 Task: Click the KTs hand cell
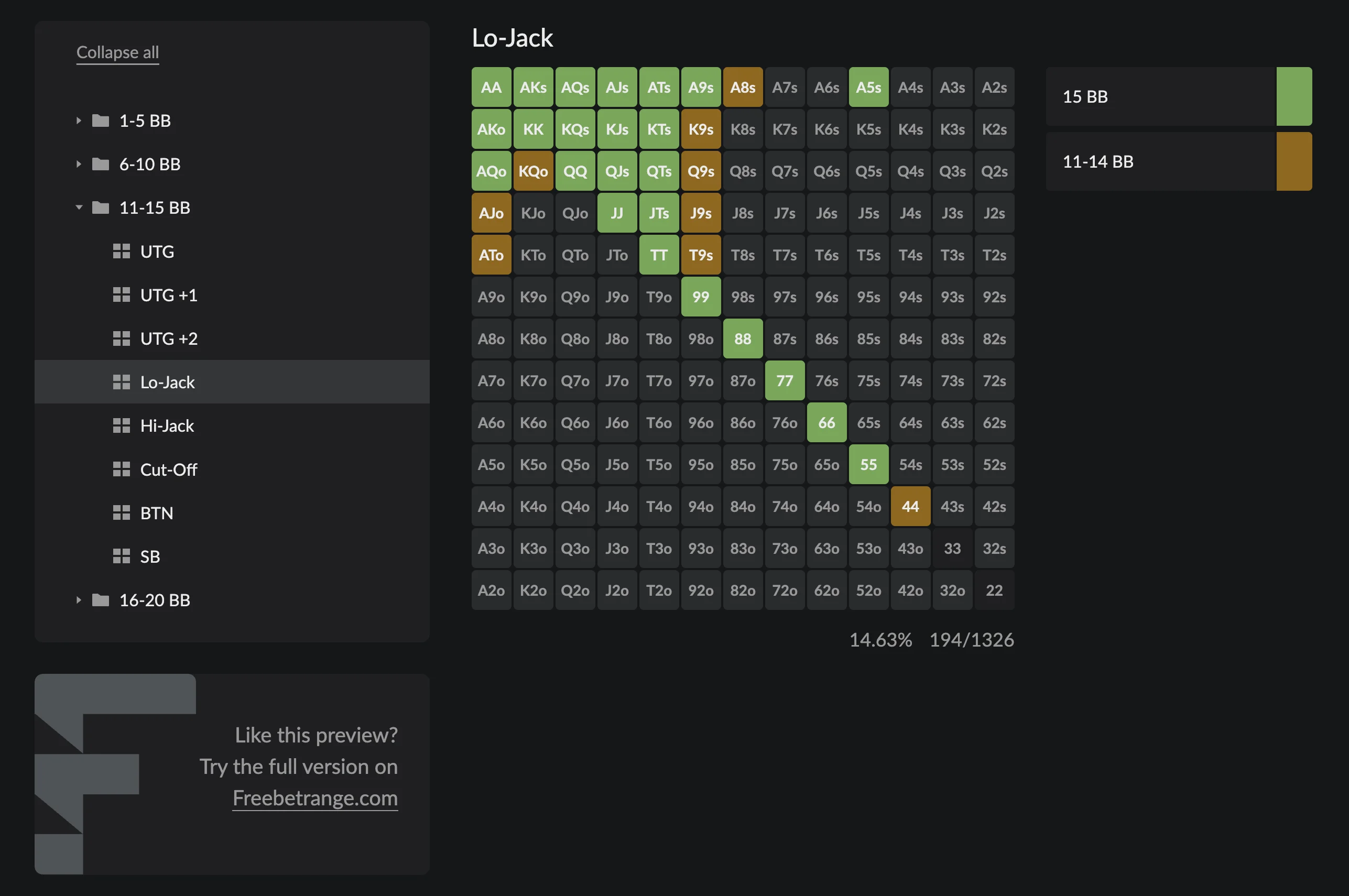click(659, 129)
